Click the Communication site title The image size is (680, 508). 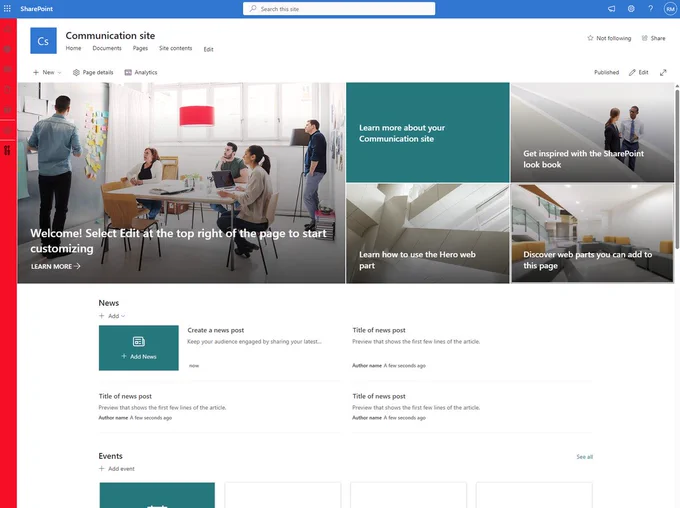point(110,36)
